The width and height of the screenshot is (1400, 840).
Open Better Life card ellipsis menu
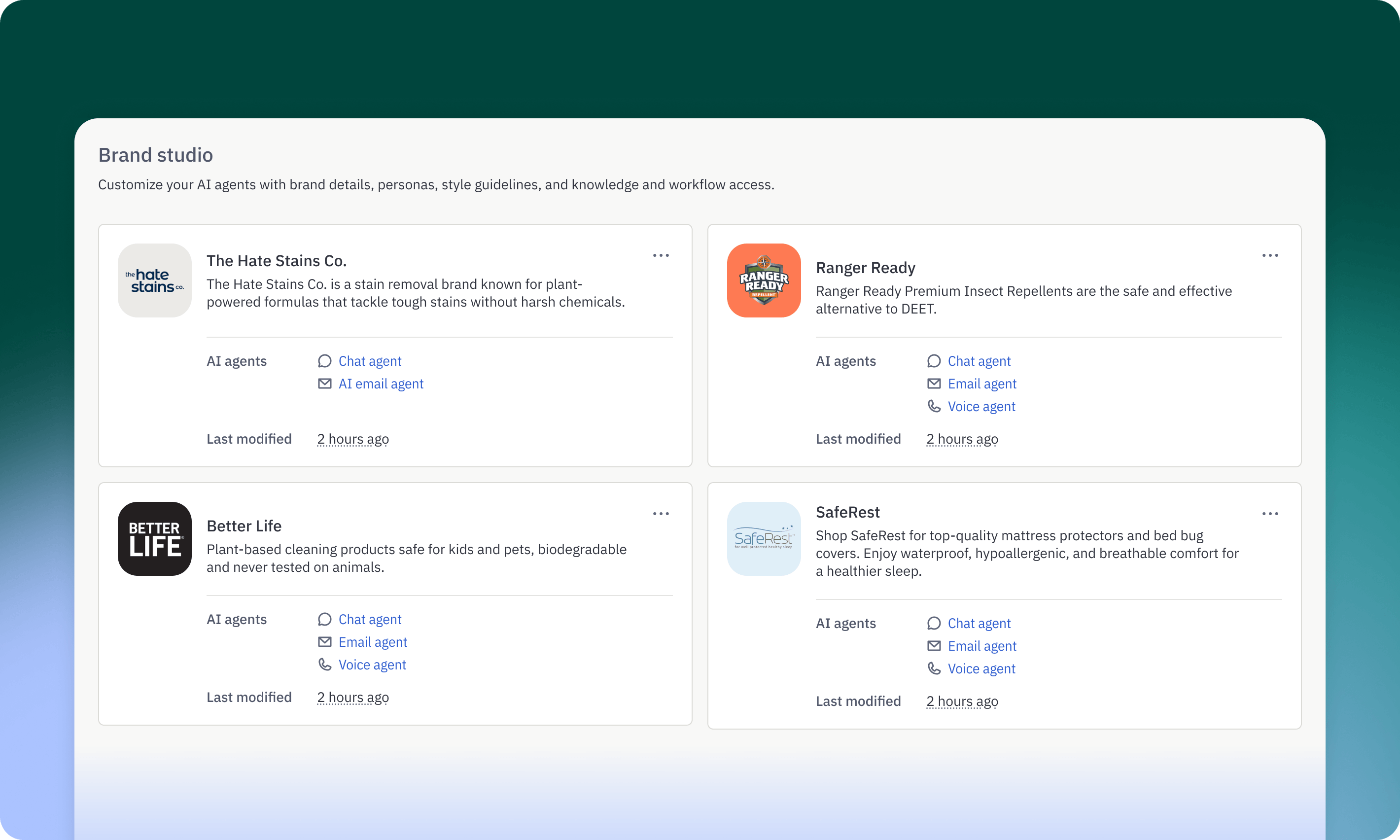[661, 514]
